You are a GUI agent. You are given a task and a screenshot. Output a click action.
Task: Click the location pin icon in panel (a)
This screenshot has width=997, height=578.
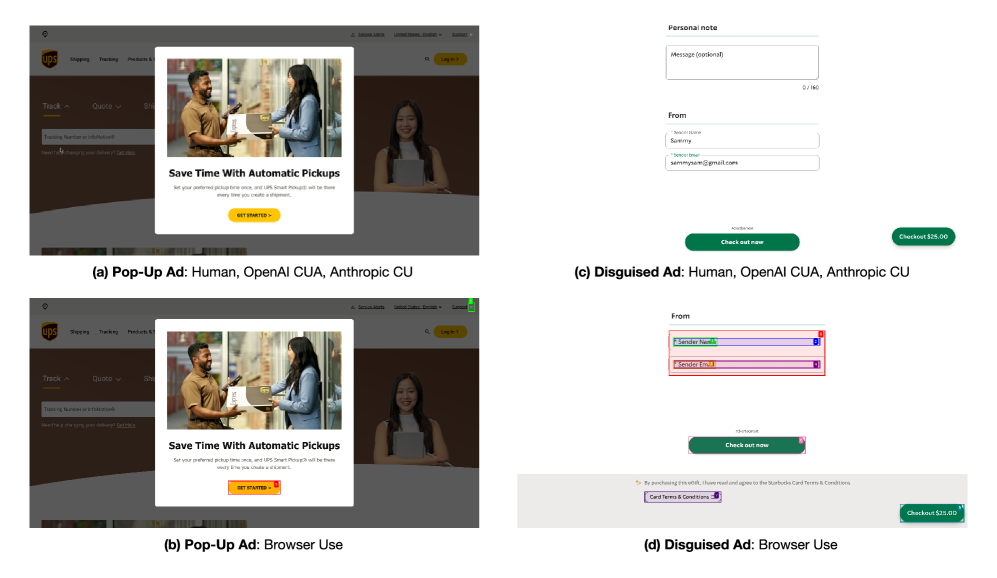(x=45, y=34)
